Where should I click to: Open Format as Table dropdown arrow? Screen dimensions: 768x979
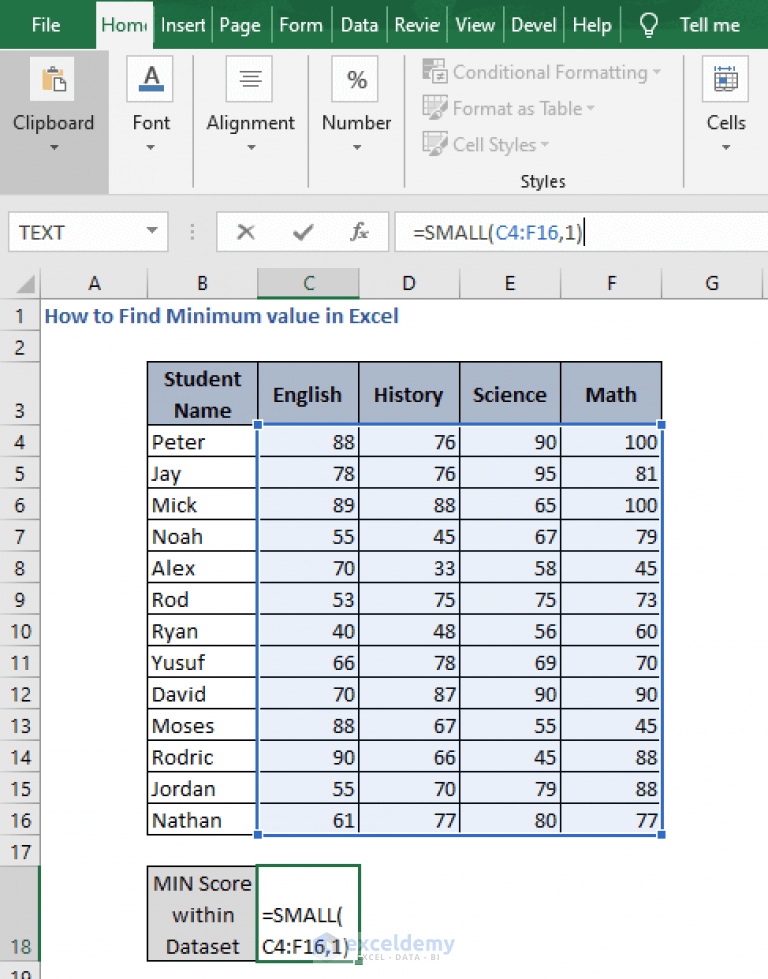click(x=591, y=109)
